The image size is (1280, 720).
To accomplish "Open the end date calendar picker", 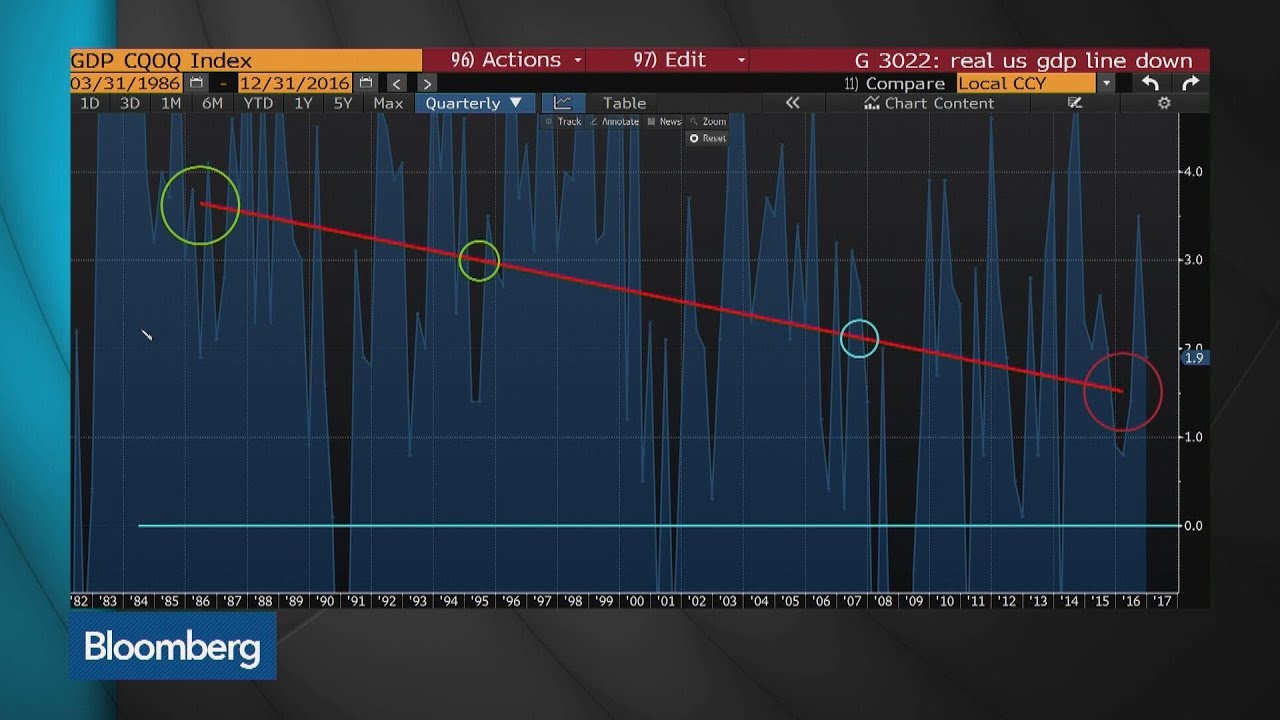I will 366,83.
